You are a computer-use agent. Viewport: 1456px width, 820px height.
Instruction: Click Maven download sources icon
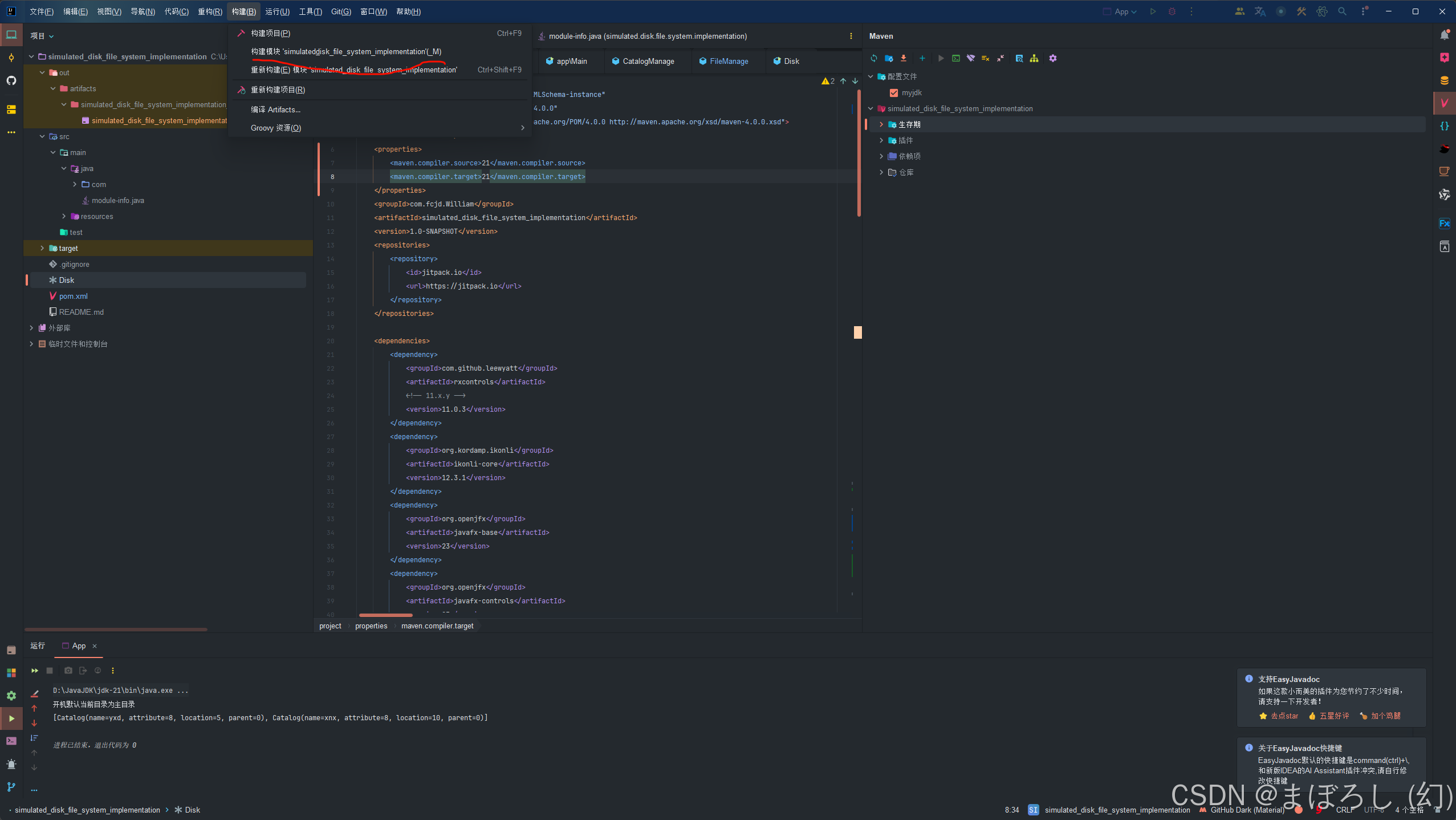click(x=904, y=58)
